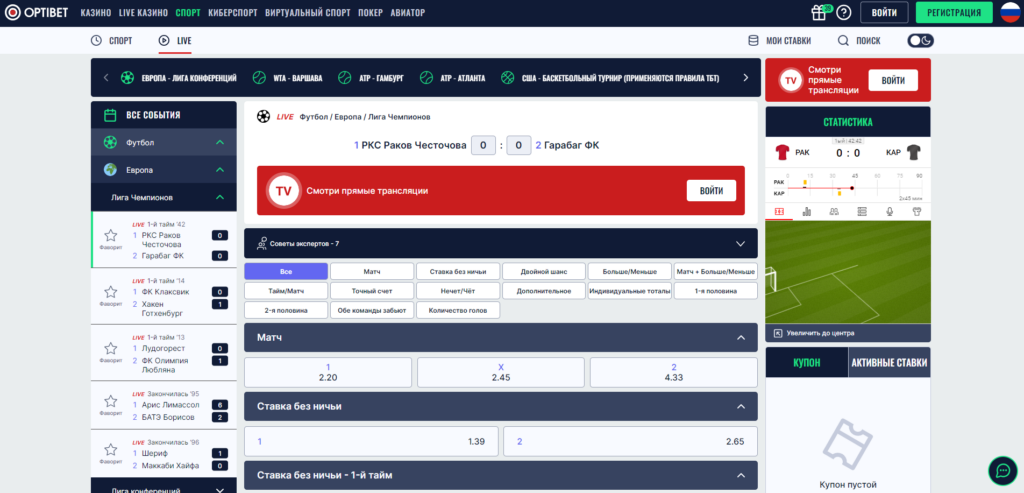This screenshot has width=1024, height=493.
Task: Collapse Ставка без ничьи - 1-й тайм section
Action: tap(741, 475)
